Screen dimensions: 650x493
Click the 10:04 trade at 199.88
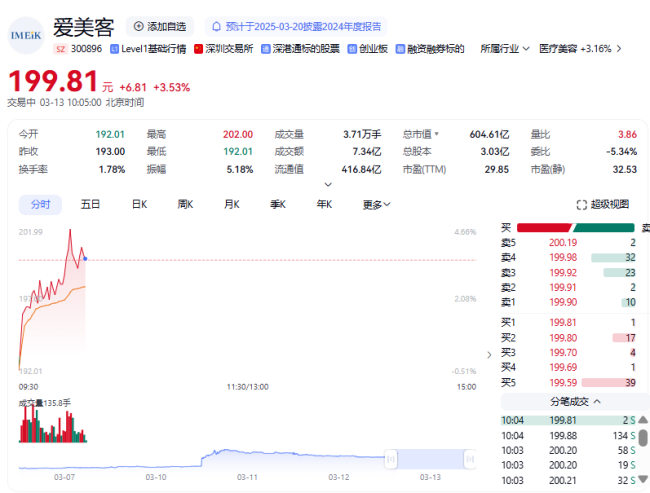568,436
